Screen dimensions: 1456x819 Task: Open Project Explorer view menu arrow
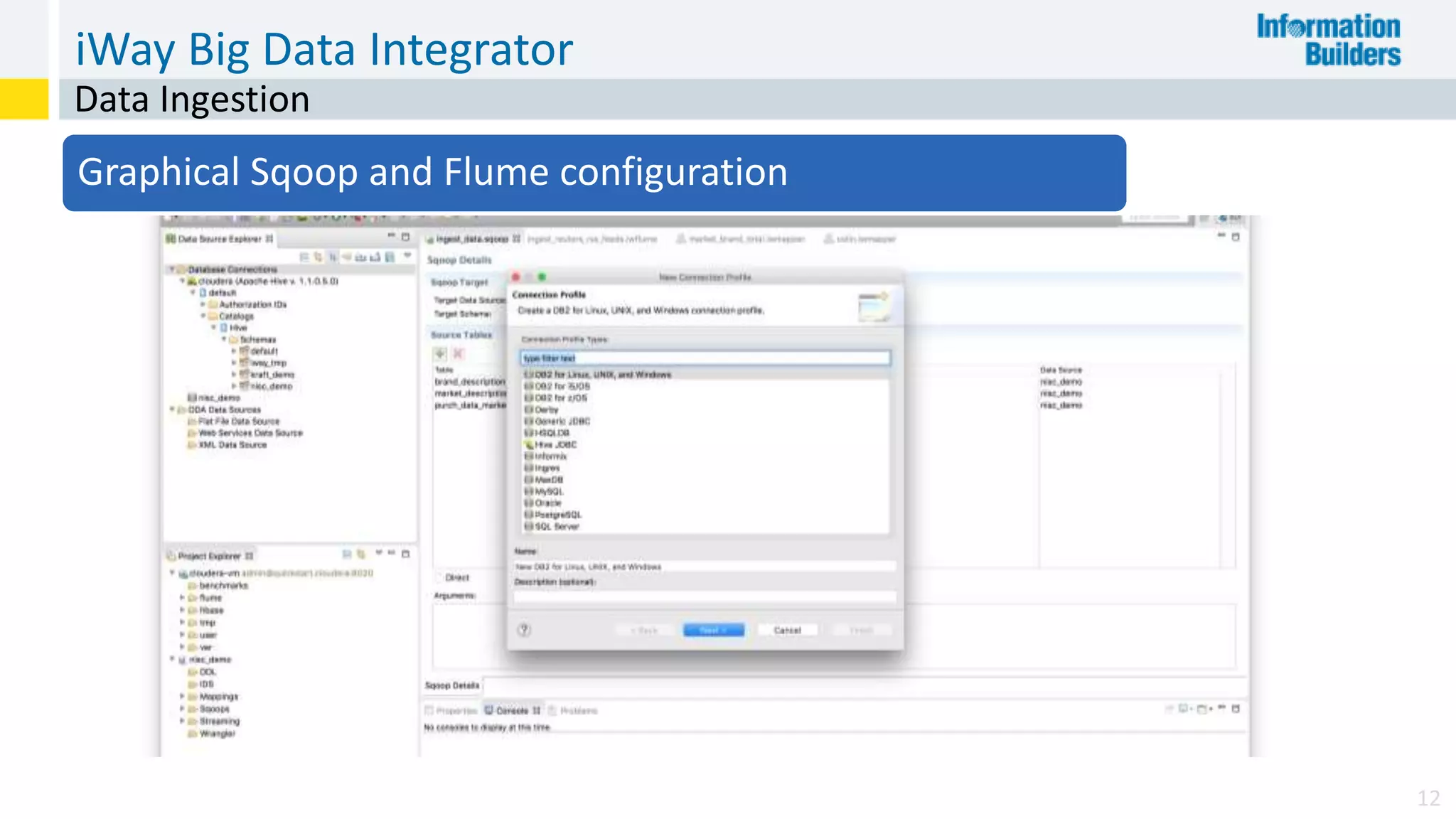tap(379, 552)
